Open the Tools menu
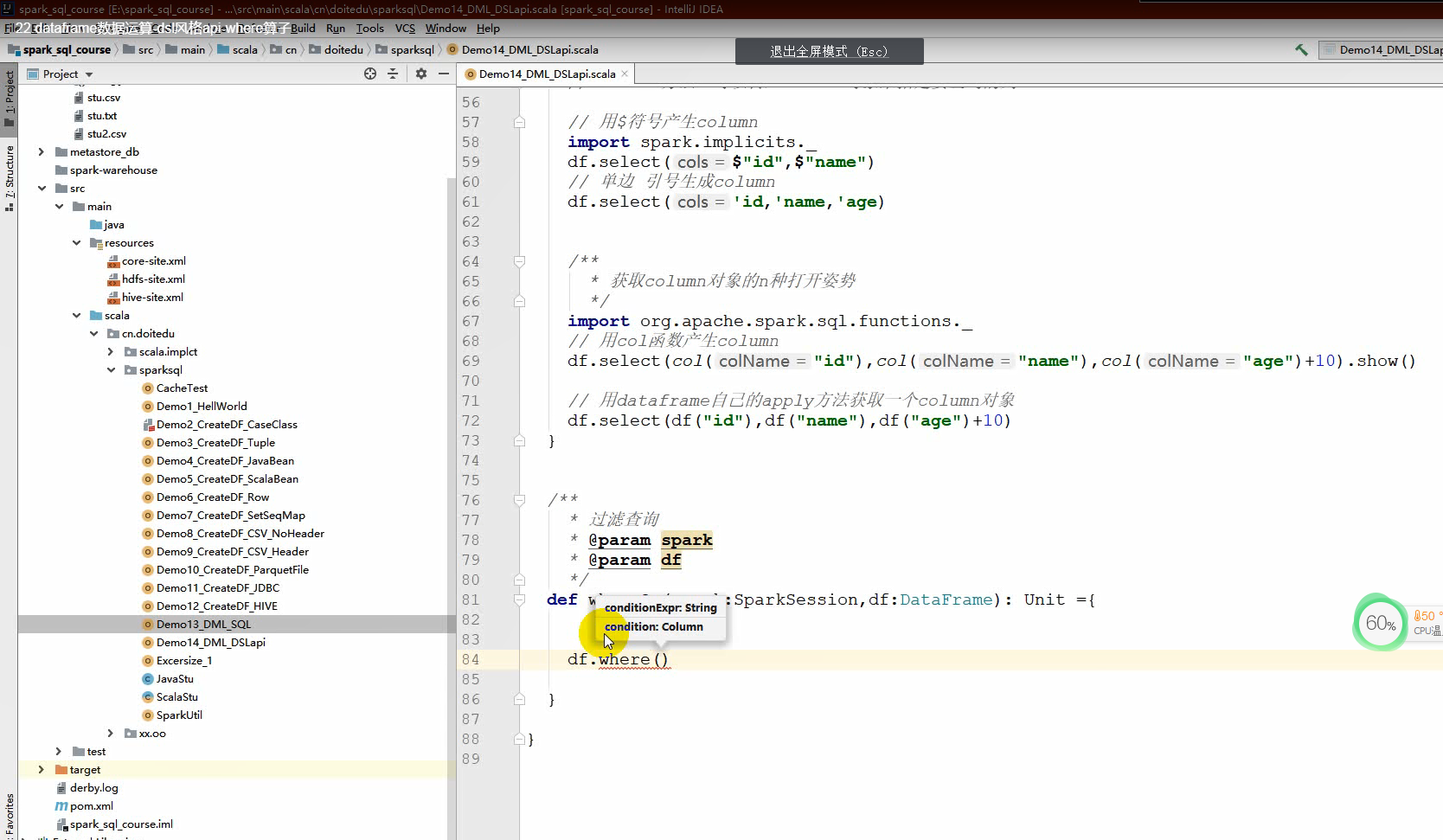1443x840 pixels. click(x=369, y=28)
